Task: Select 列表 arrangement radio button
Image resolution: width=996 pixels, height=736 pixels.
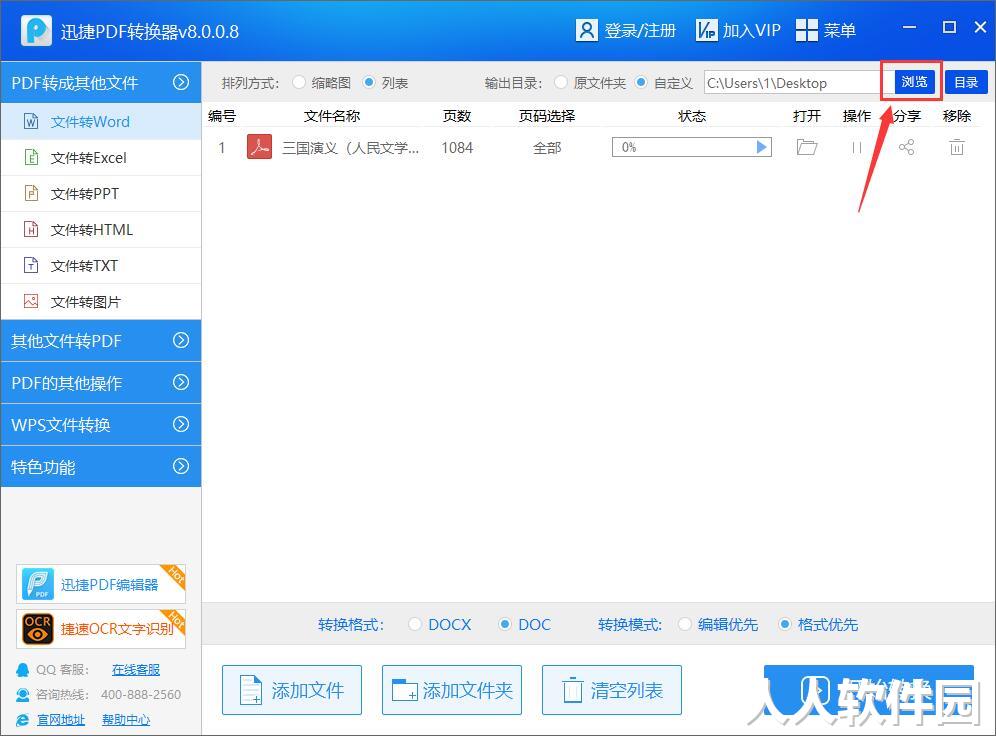Action: [x=369, y=83]
